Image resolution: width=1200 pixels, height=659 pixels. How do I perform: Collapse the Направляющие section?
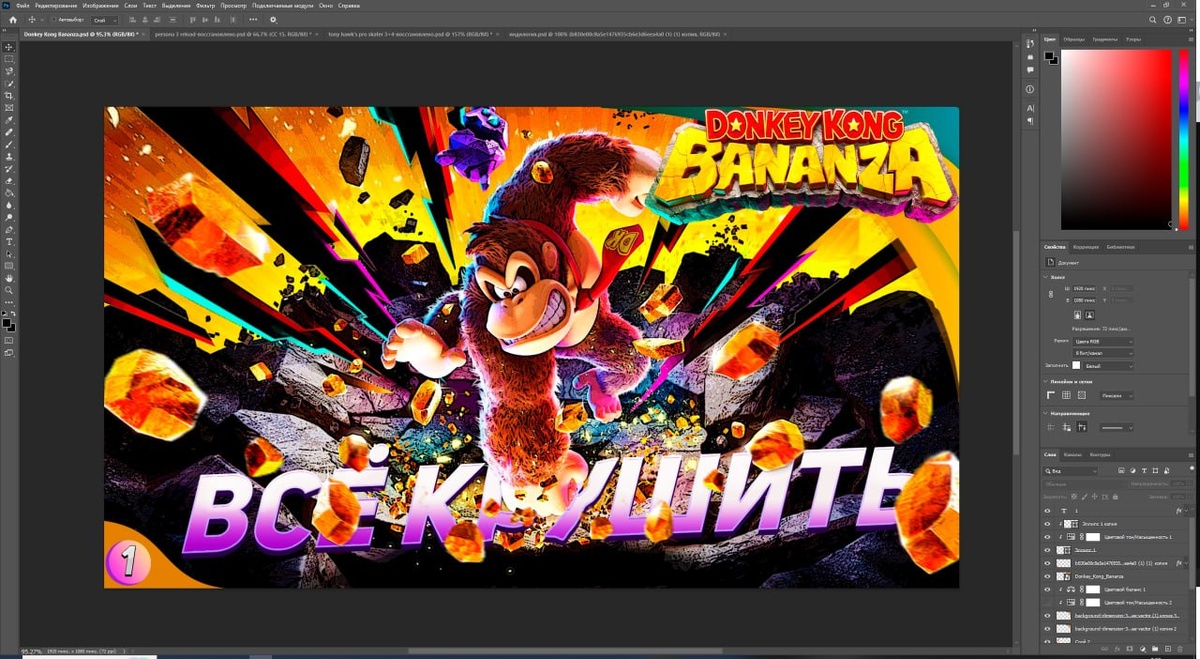1045,414
